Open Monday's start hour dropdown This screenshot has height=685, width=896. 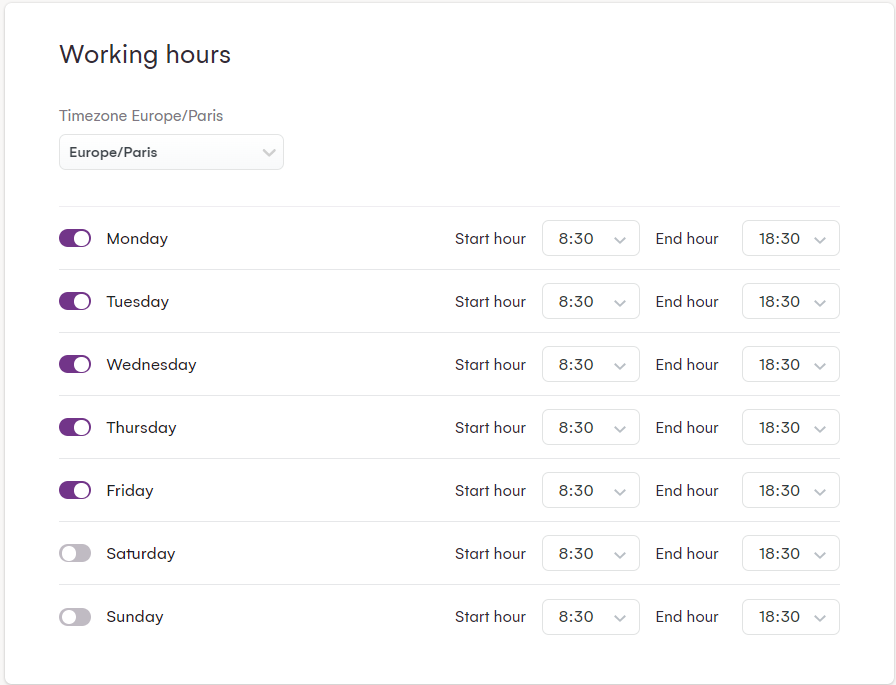[590, 238]
